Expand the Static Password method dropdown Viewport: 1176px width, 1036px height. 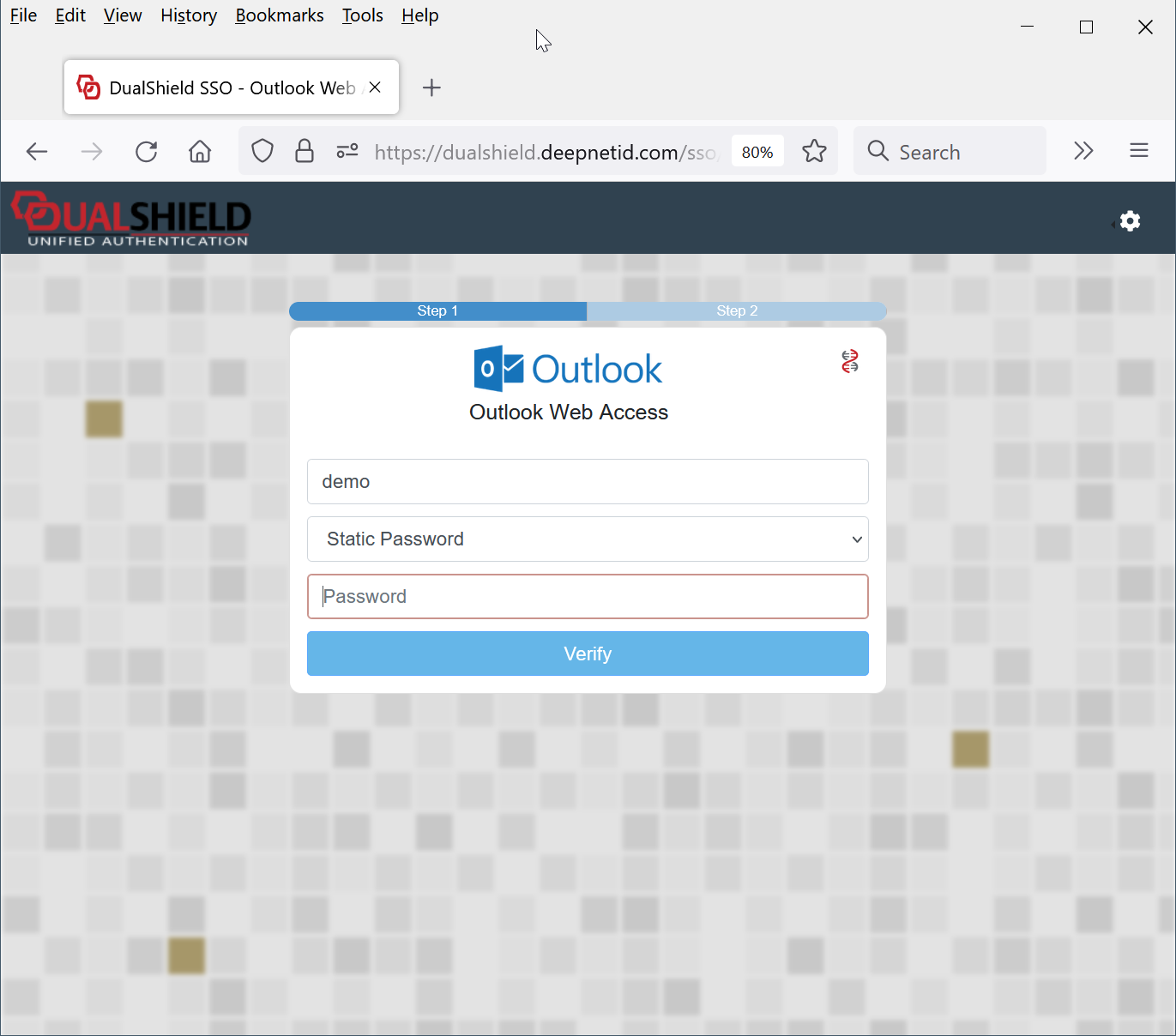[588, 539]
